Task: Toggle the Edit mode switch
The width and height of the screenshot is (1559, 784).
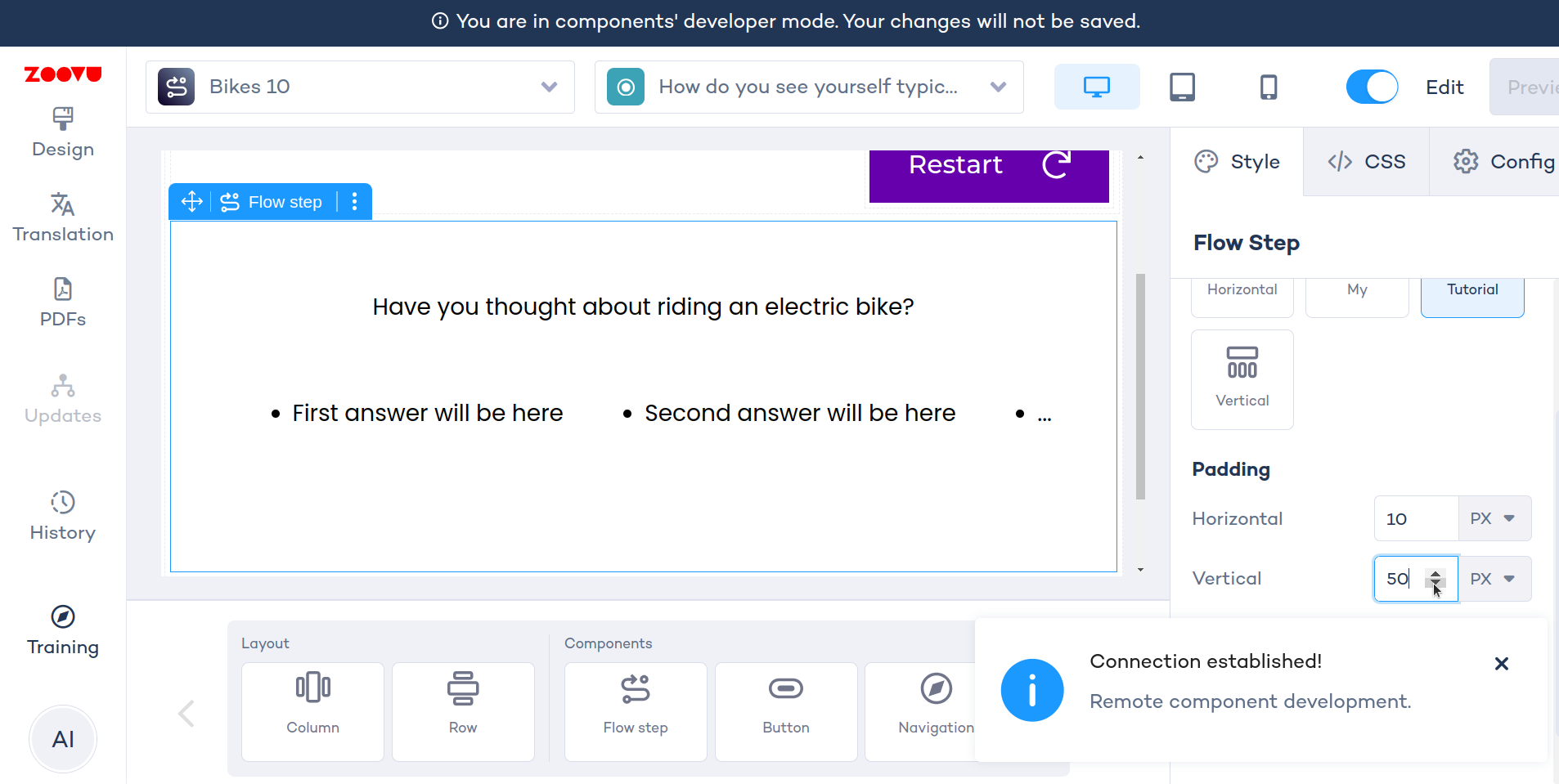Action: click(x=1372, y=87)
